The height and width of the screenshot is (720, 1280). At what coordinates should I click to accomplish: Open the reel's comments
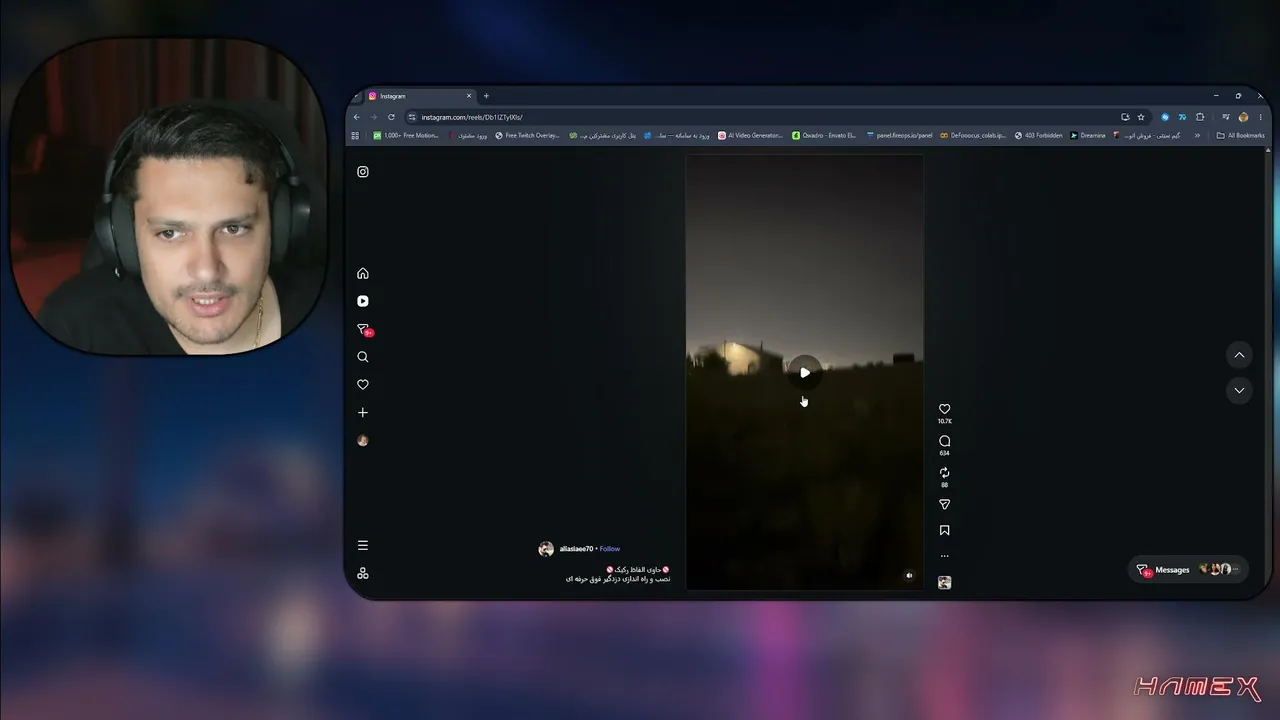tap(944, 441)
